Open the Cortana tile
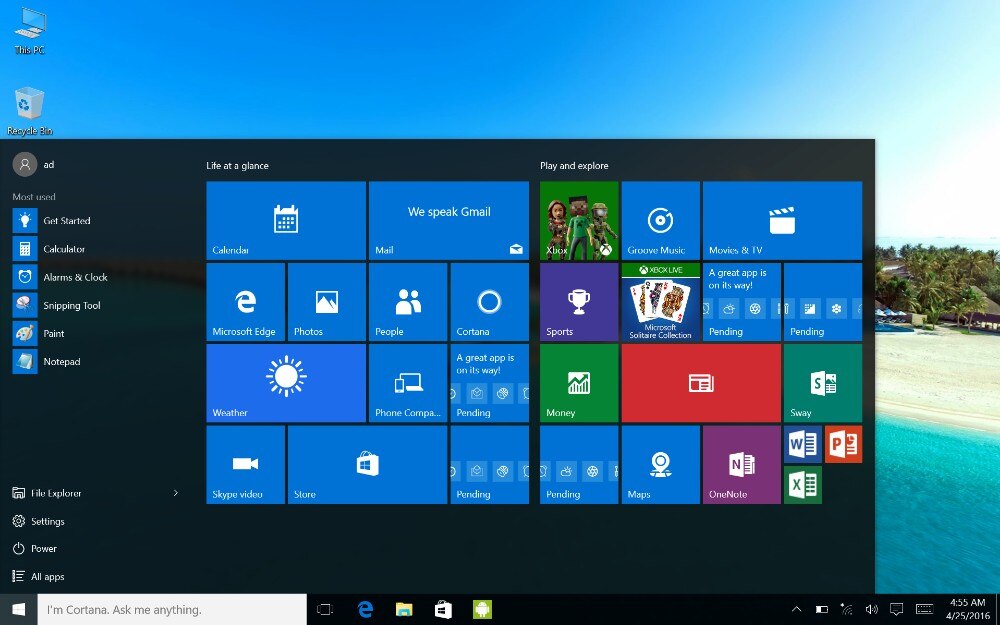The image size is (1000, 625). coord(490,302)
